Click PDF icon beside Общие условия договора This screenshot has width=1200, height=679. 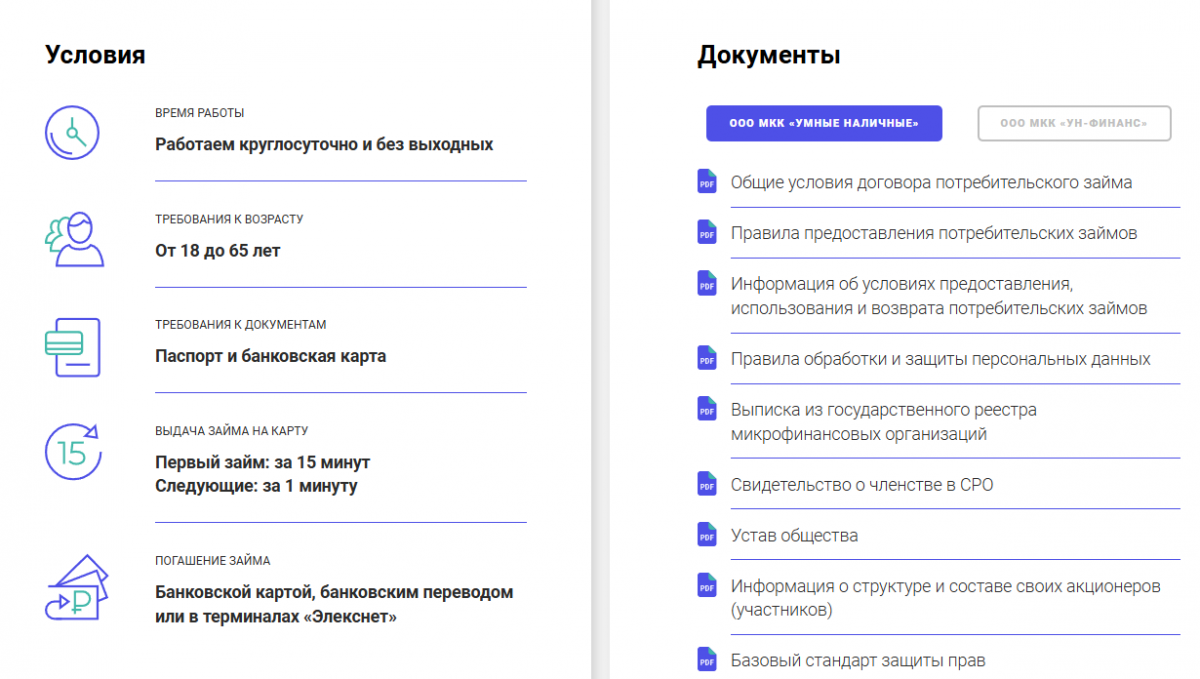pos(707,182)
